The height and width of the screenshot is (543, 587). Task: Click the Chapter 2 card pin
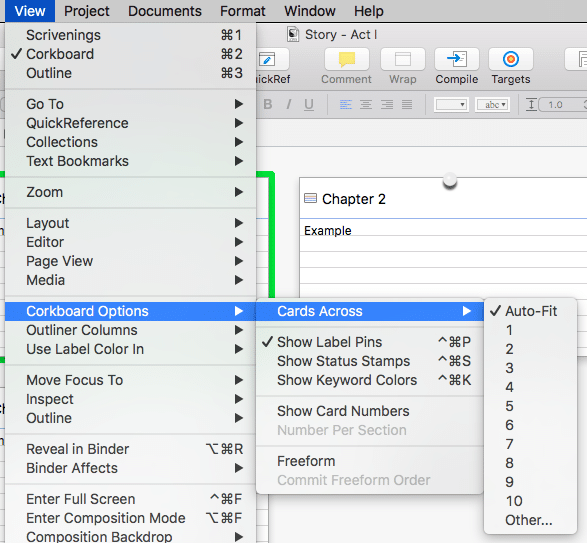pyautogui.click(x=450, y=180)
